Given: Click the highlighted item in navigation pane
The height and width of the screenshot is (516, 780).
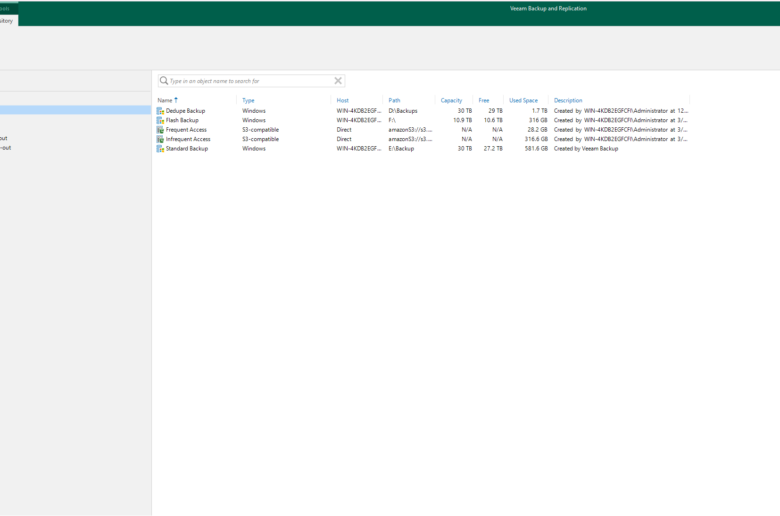Looking at the screenshot, I should (76, 110).
